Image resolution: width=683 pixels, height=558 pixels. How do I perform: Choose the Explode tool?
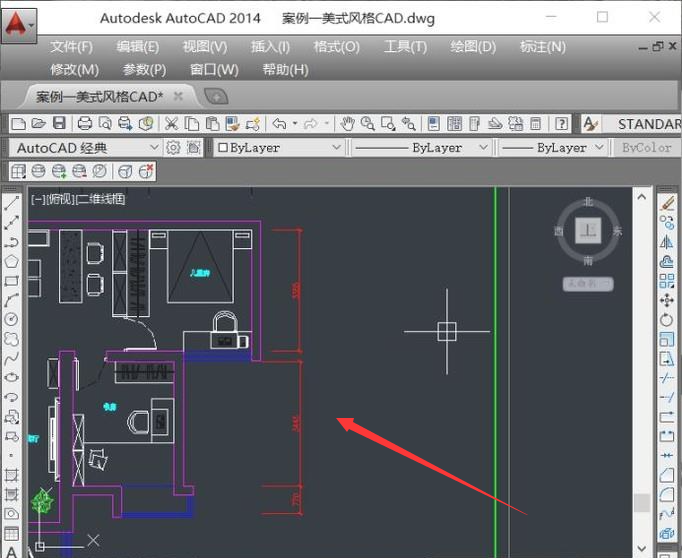(x=666, y=533)
